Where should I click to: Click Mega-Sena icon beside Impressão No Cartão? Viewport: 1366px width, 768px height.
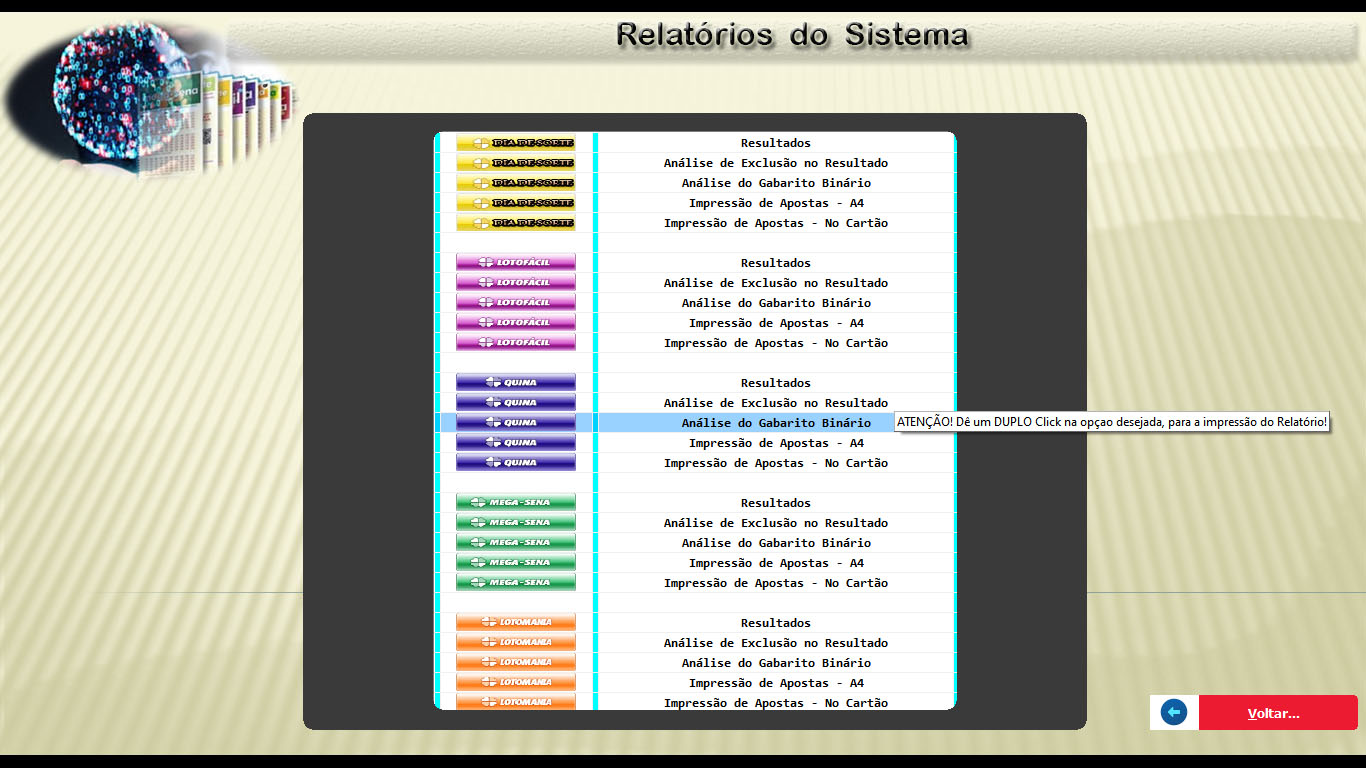pyautogui.click(x=516, y=583)
